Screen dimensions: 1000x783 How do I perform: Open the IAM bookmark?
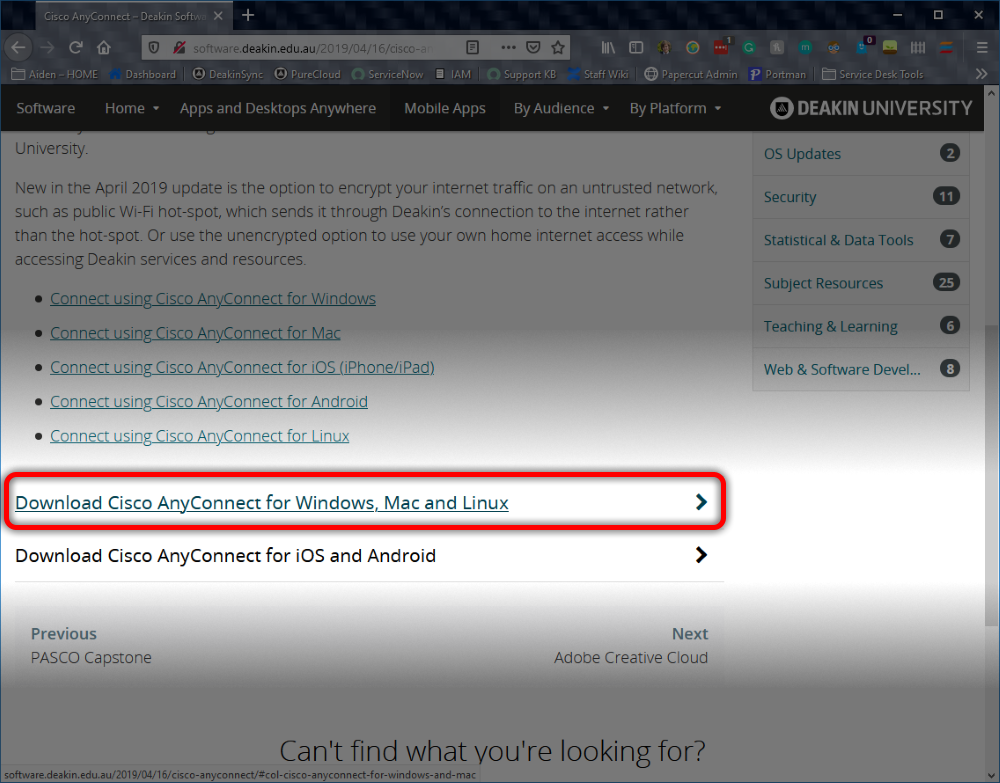coord(453,74)
